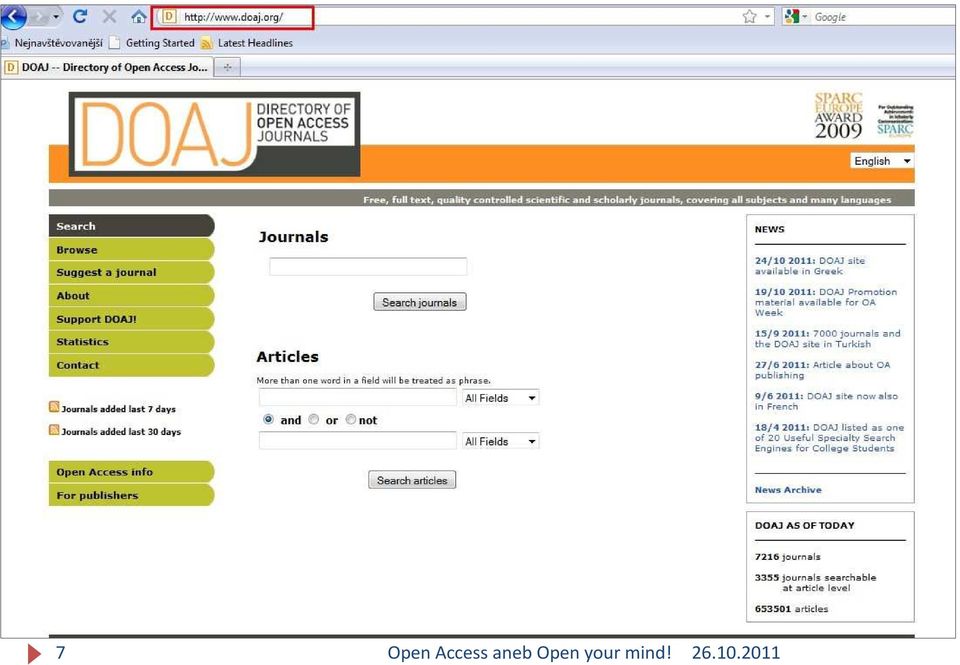This screenshot has width=960, height=665.
Task: Click the '653501 articles' count text
Action: 791,609
